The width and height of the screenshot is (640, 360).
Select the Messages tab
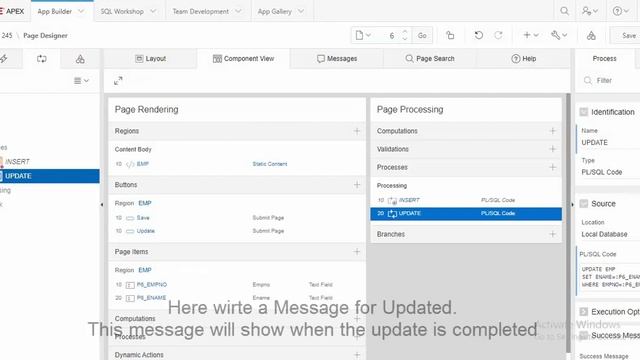click(337, 59)
